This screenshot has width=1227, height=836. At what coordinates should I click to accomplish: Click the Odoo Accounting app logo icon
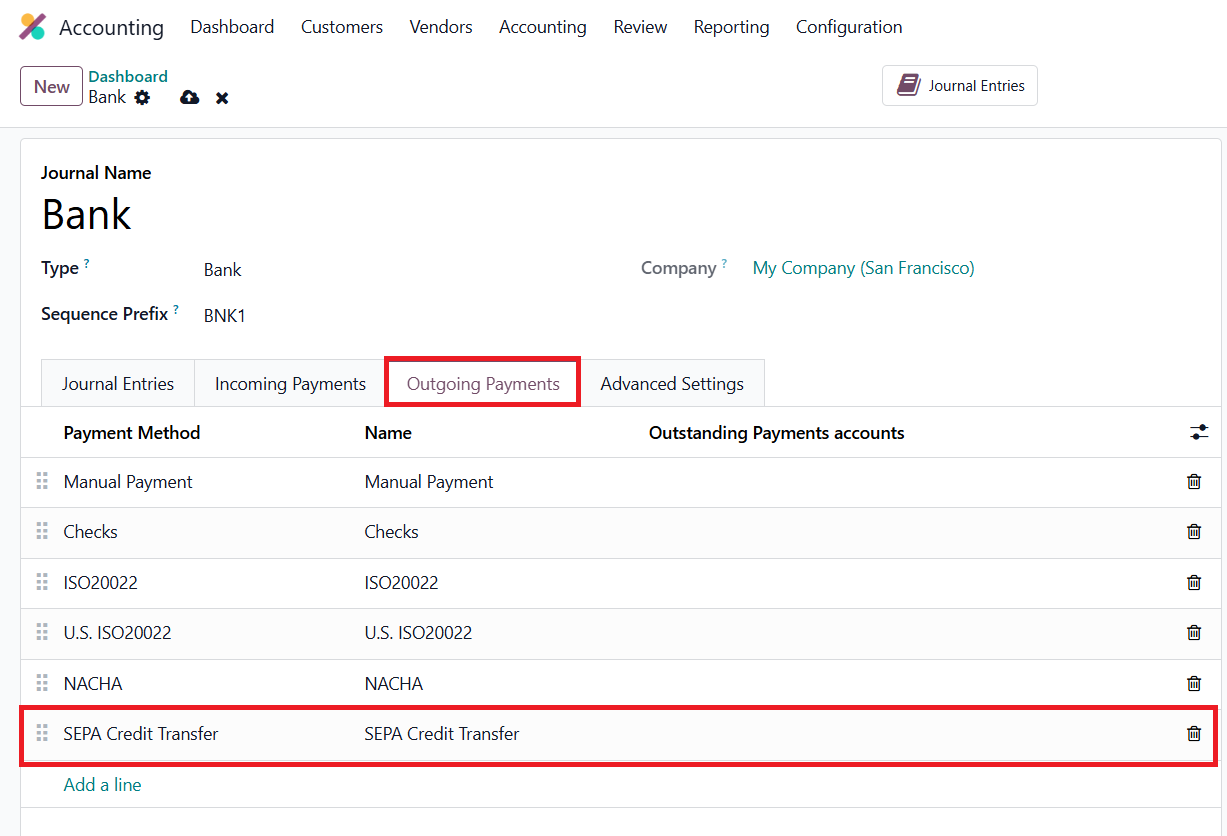pyautogui.click(x=33, y=27)
